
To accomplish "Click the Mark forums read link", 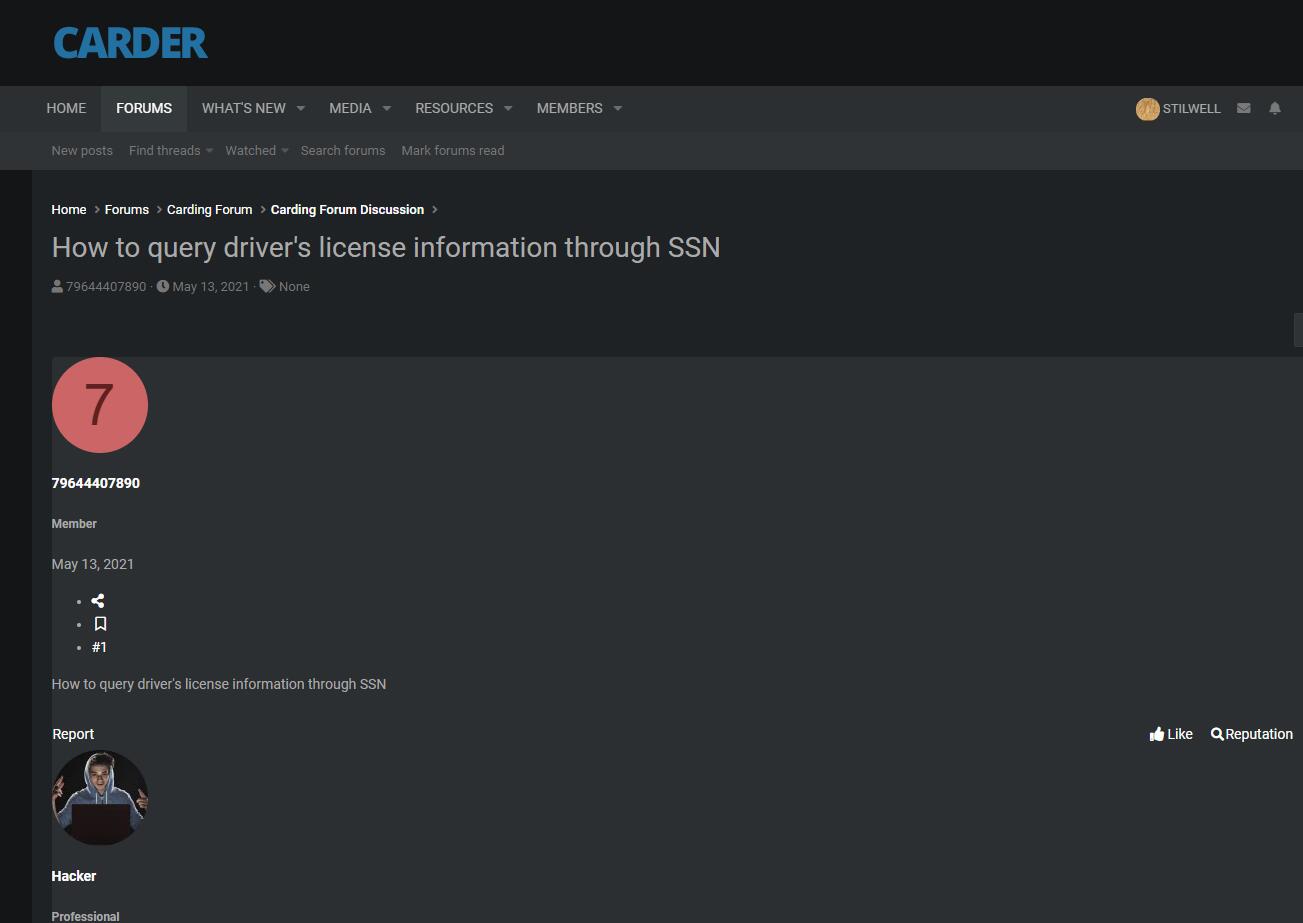I will (452, 151).
